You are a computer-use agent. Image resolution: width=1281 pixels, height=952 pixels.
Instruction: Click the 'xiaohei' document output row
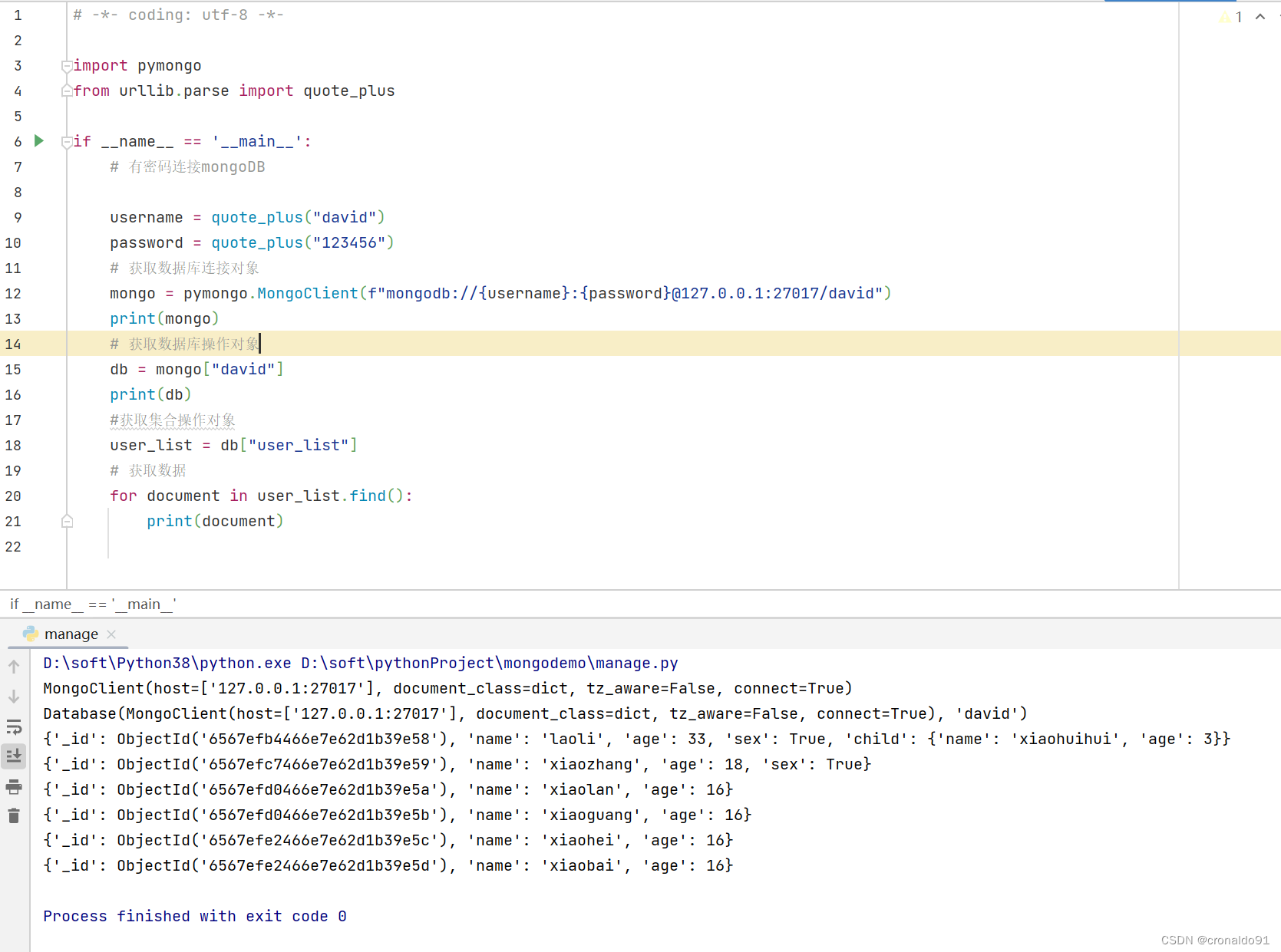coord(388,841)
